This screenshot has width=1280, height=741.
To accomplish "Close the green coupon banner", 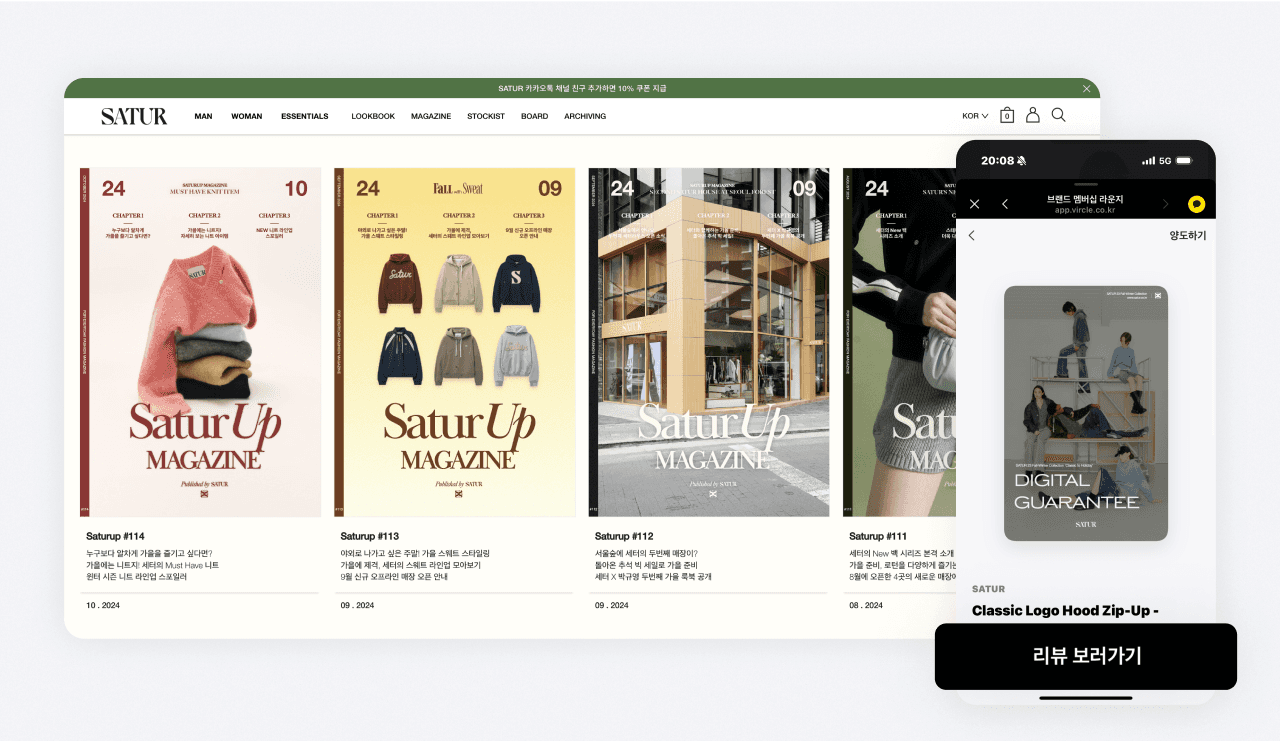I will [x=1087, y=88].
